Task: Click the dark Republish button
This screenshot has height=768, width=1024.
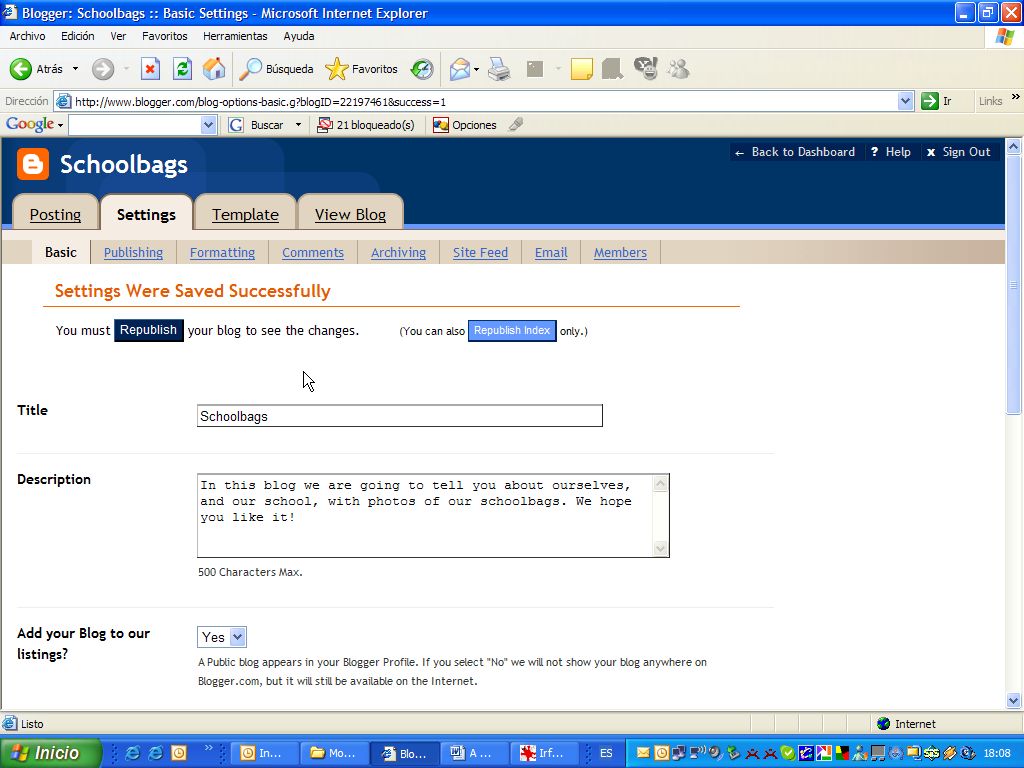Action: click(149, 330)
